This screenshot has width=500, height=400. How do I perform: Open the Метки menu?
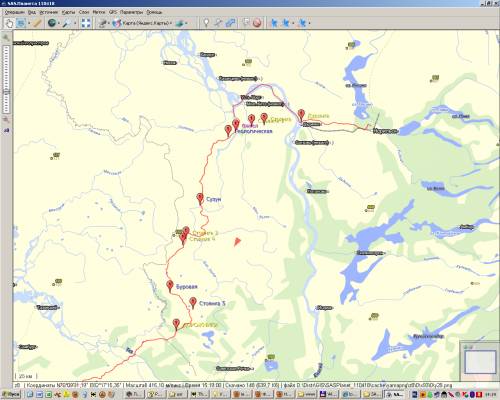click(99, 12)
